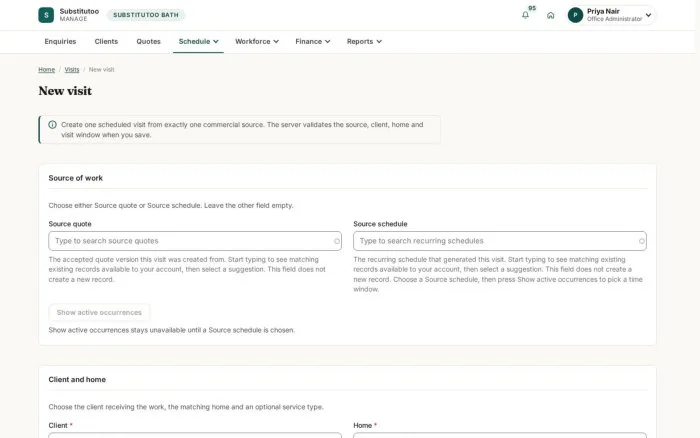700x438 pixels.
Task: Click the Client input field
Action: point(195,435)
